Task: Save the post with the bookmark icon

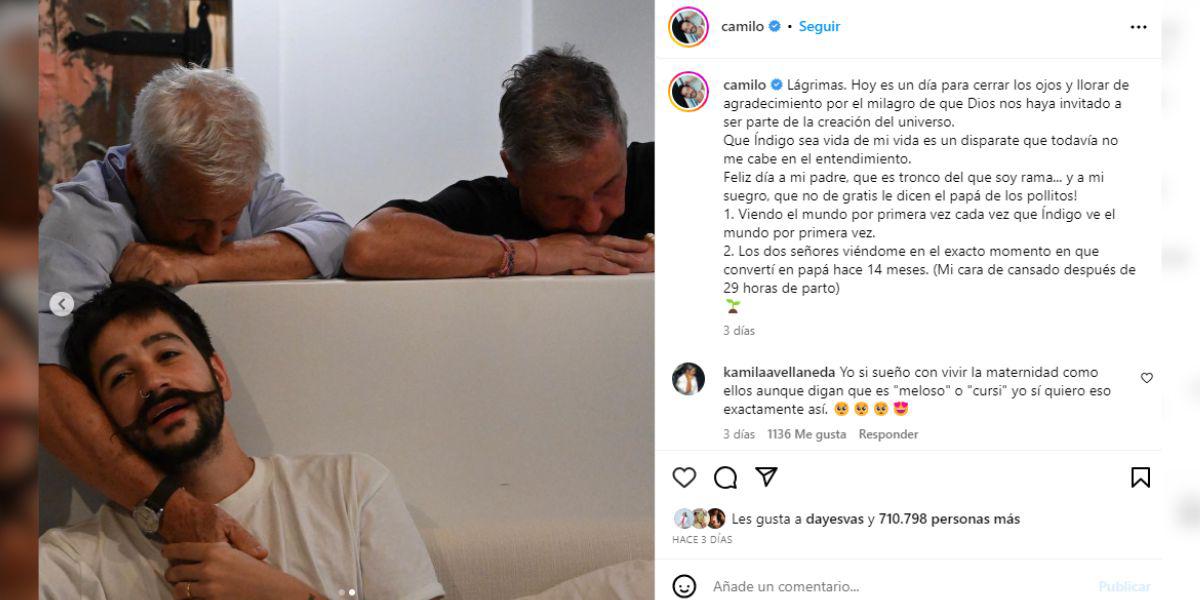Action: (1140, 478)
